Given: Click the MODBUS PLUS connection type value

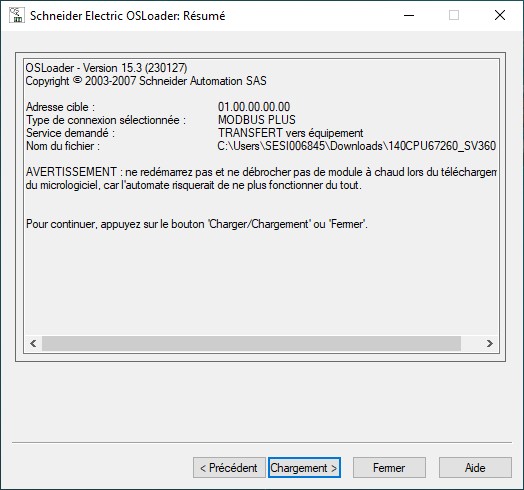Looking at the screenshot, I should [x=257, y=120].
